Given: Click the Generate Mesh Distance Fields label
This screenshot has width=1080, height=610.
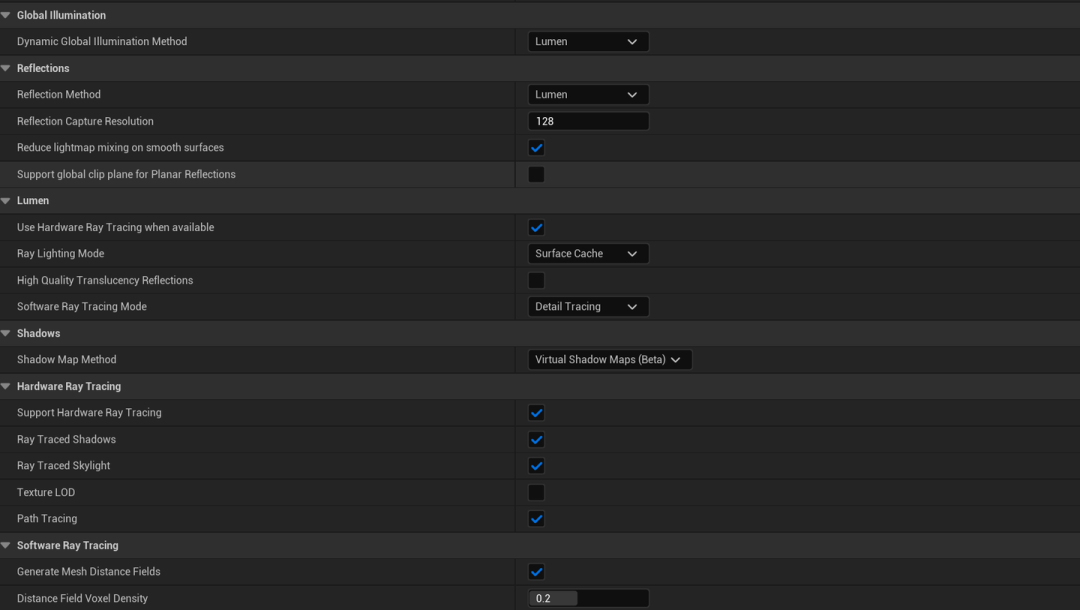Looking at the screenshot, I should [89, 571].
